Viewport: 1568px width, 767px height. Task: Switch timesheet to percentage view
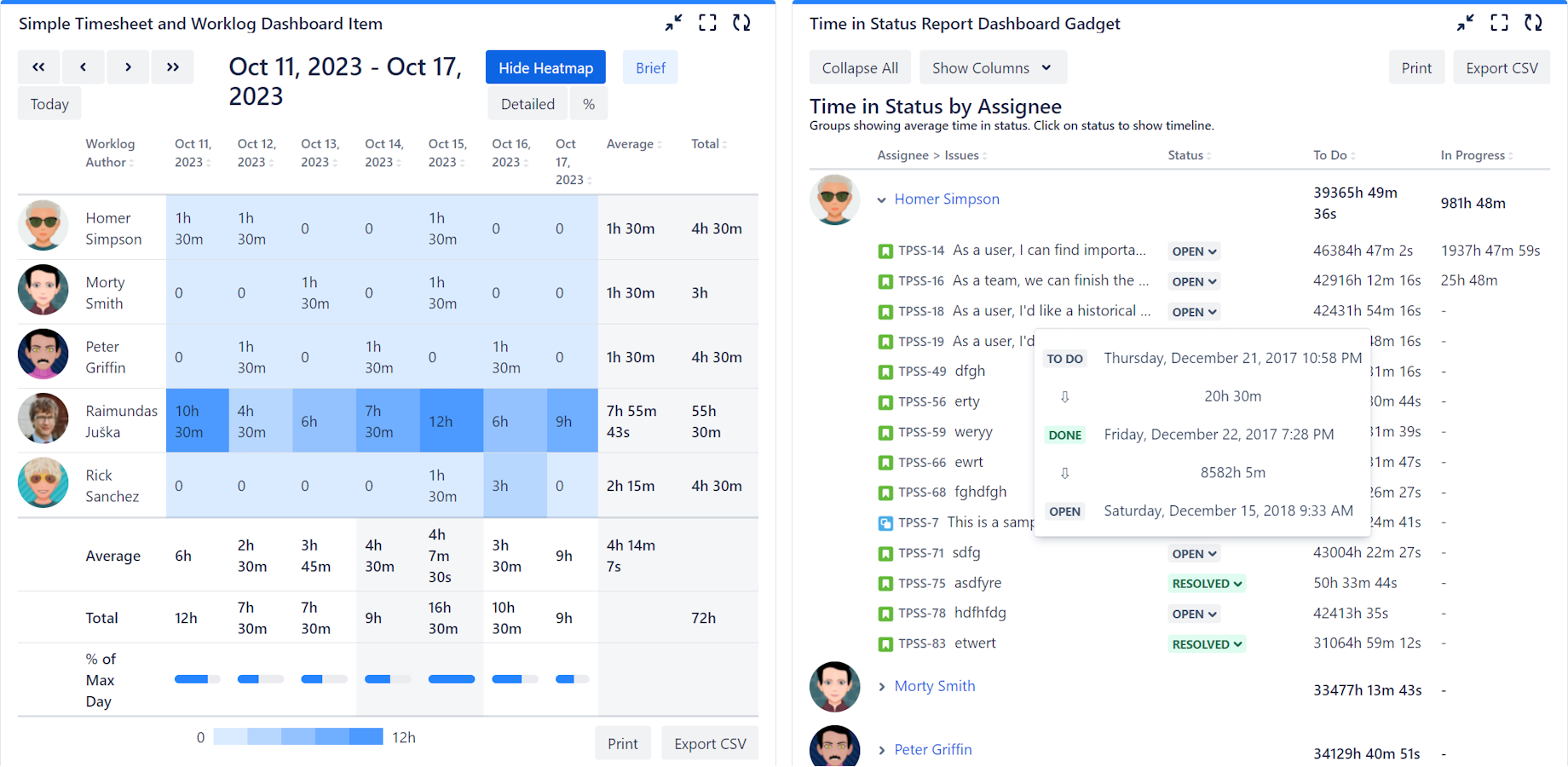click(589, 103)
